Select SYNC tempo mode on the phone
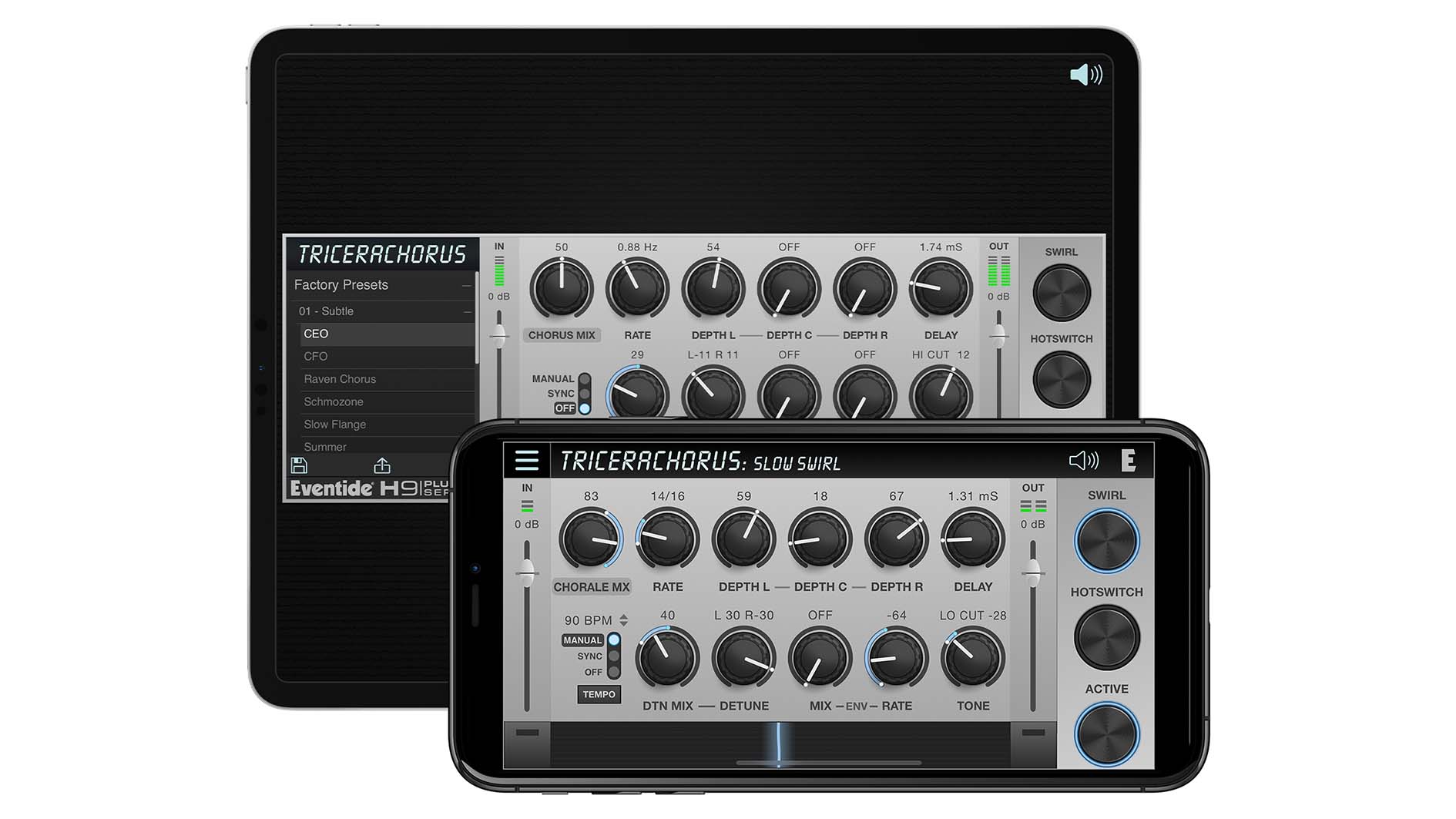 (590, 656)
